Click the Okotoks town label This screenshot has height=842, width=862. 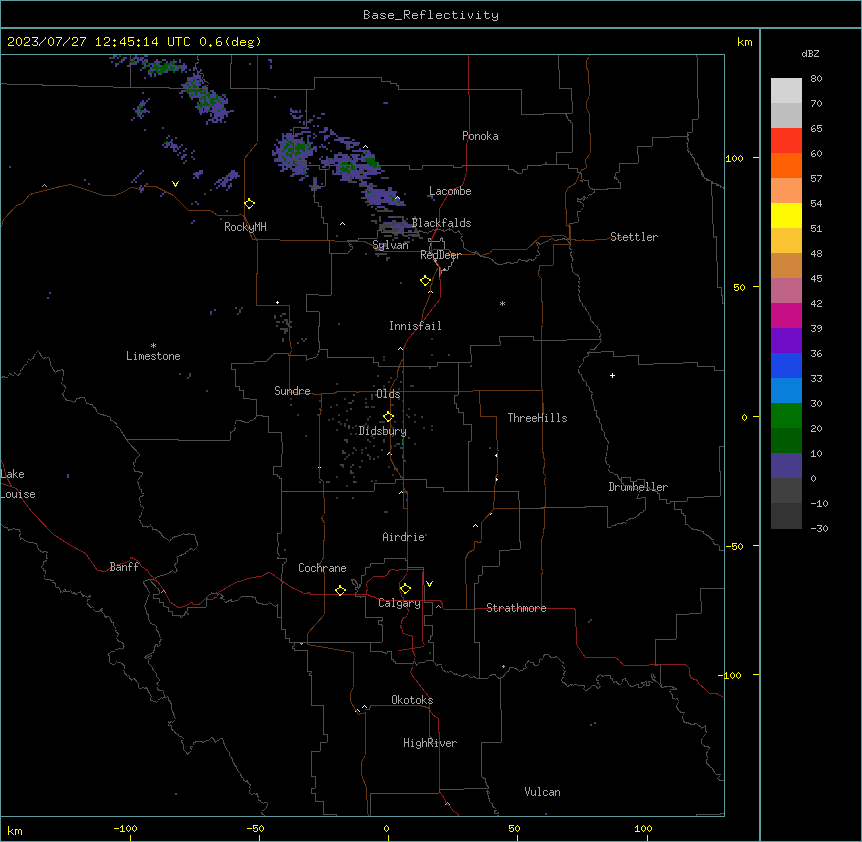(x=412, y=700)
